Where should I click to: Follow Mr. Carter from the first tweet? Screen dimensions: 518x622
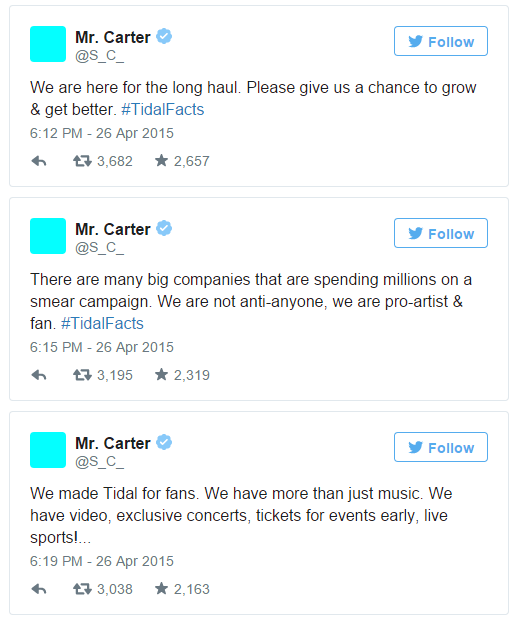[x=441, y=41]
